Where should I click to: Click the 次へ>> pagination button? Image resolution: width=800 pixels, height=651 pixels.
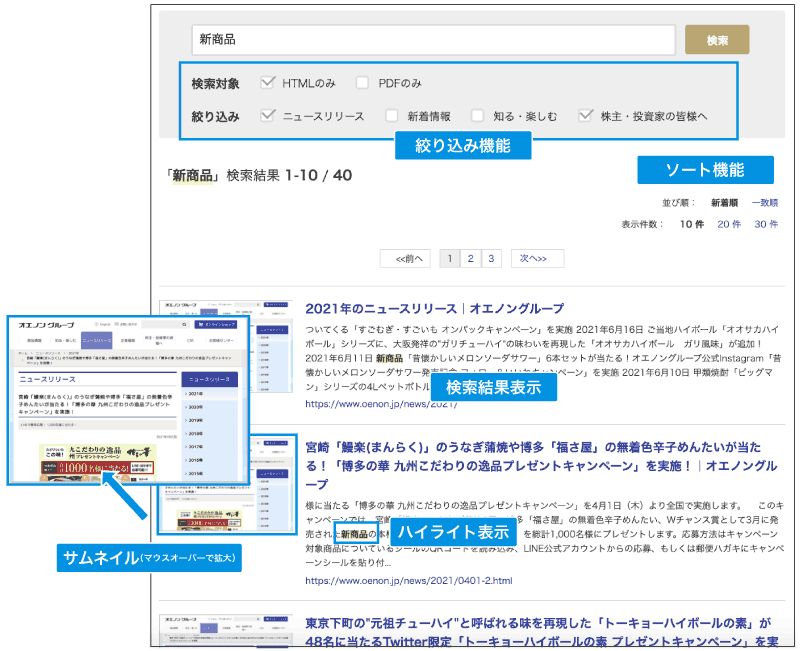click(537, 259)
